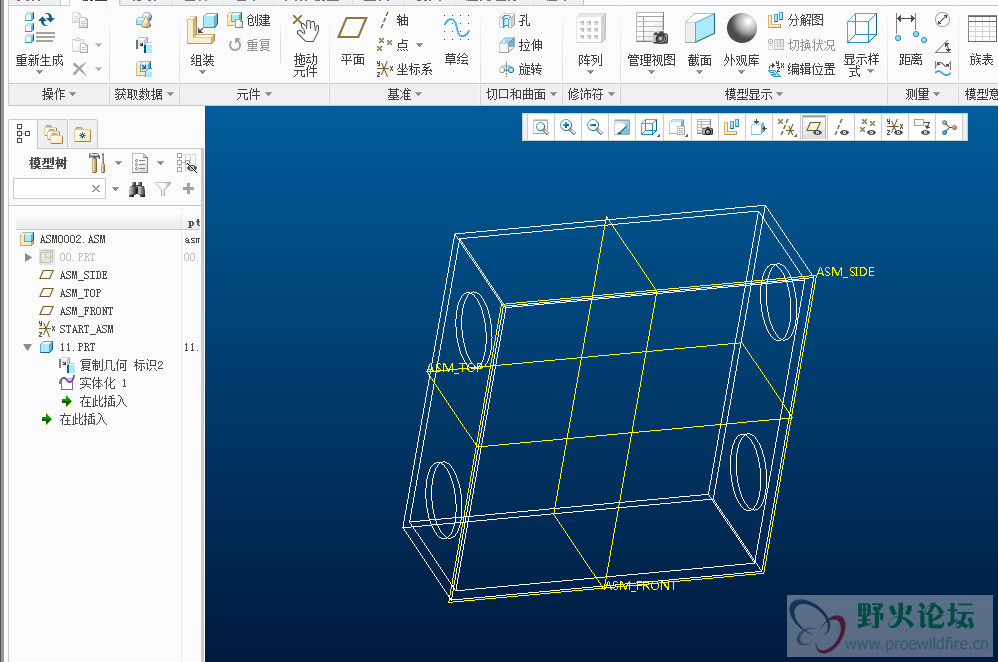This screenshot has width=998, height=662.
Task: Click the 拉伸 extrude tool
Action: coord(521,45)
